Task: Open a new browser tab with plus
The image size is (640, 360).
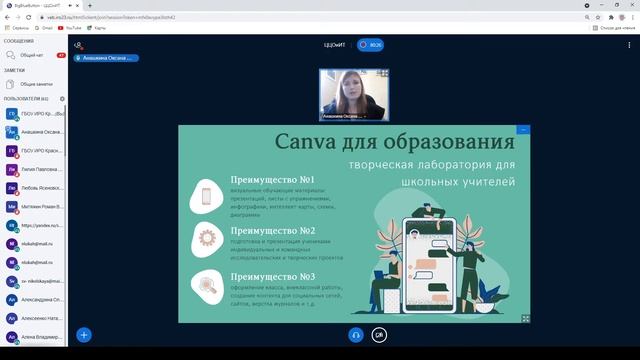Action: point(90,6)
